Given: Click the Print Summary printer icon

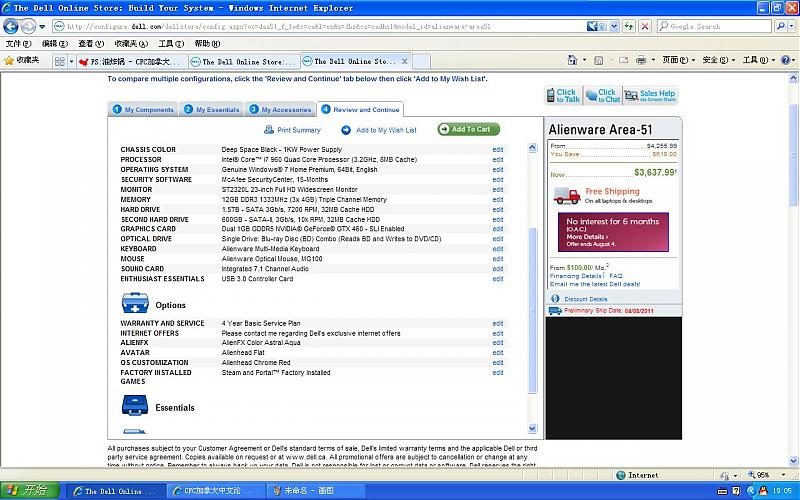Looking at the screenshot, I should (269, 130).
